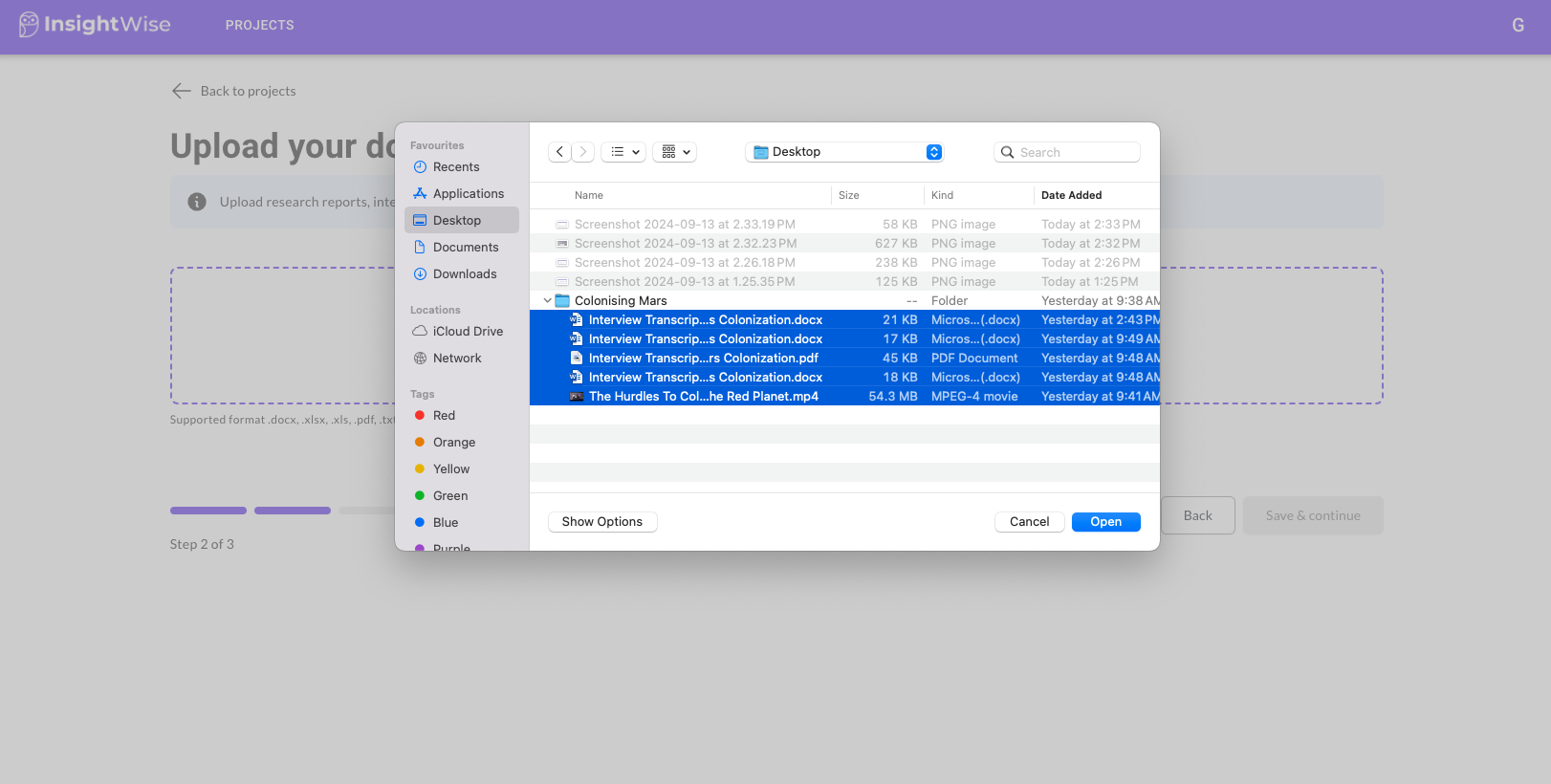Click the Network globe icon
Screen dimensions: 1551x784
point(420,359)
